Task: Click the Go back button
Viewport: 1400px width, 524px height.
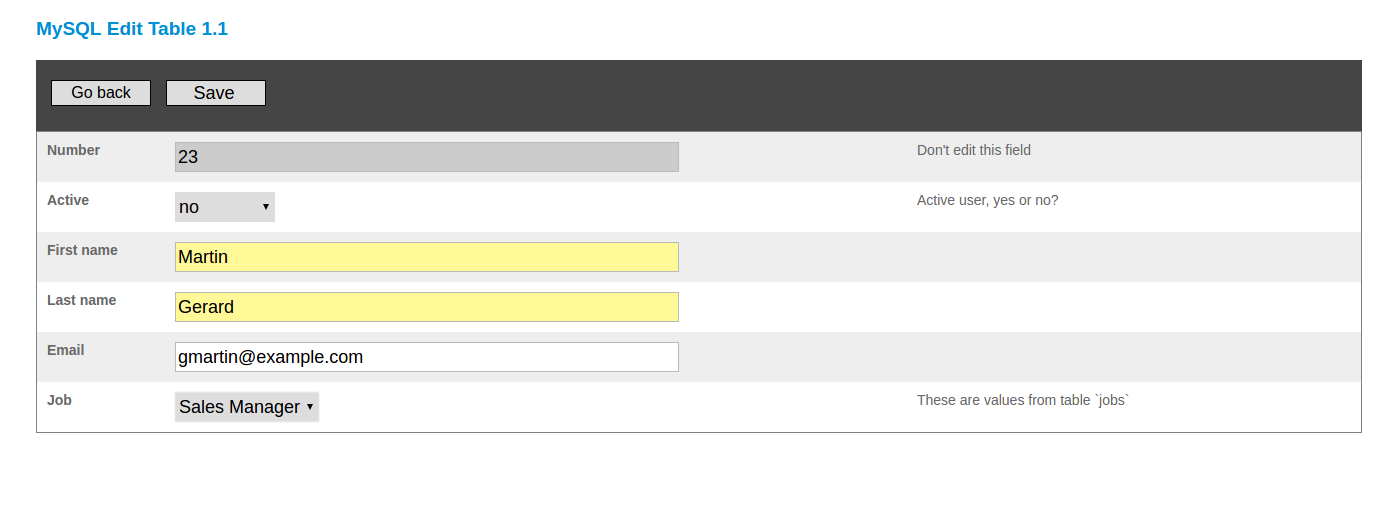Action: pyautogui.click(x=101, y=93)
